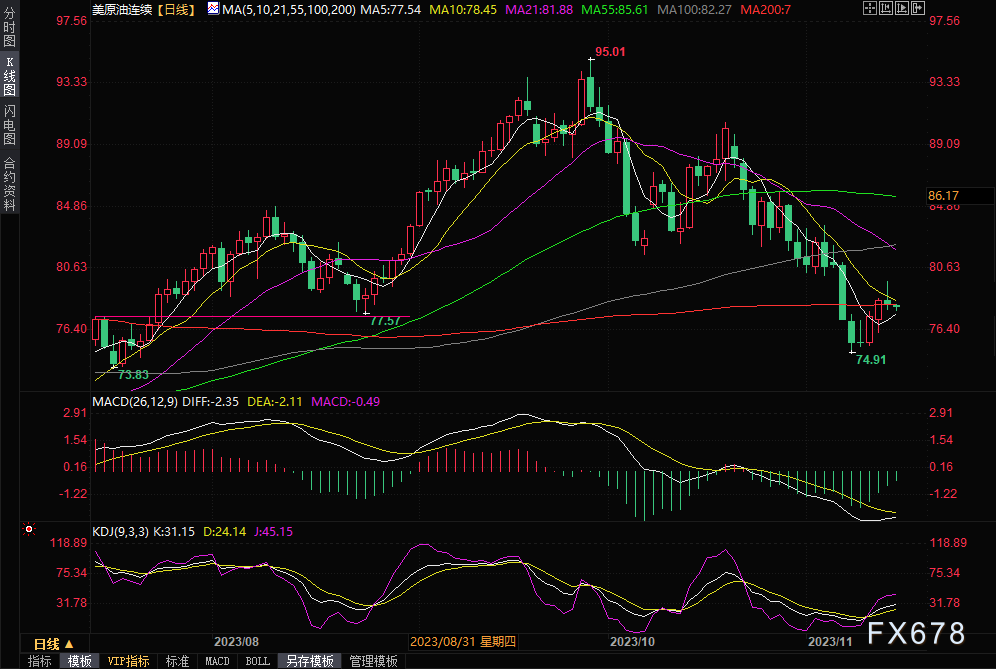Click the 另存模板 button
The height and width of the screenshot is (669, 996).
[x=310, y=661]
